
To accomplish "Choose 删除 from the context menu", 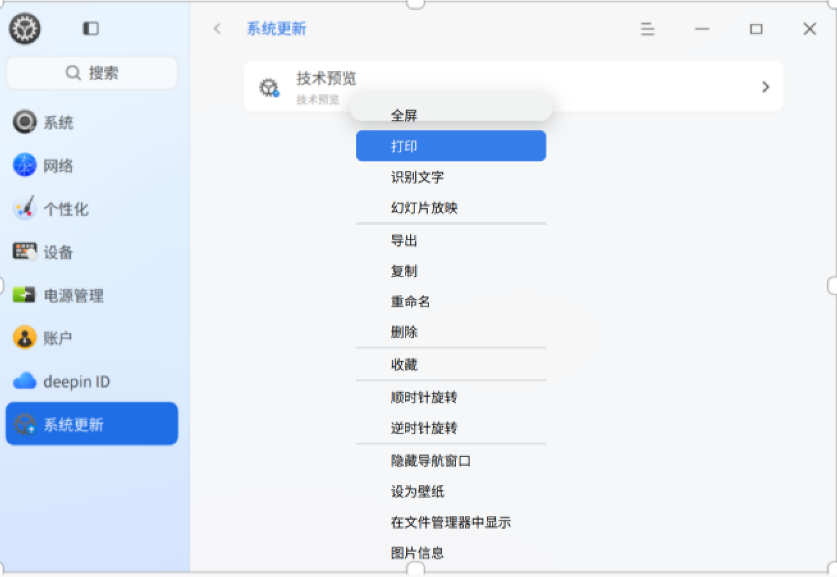I will pyautogui.click(x=451, y=332).
